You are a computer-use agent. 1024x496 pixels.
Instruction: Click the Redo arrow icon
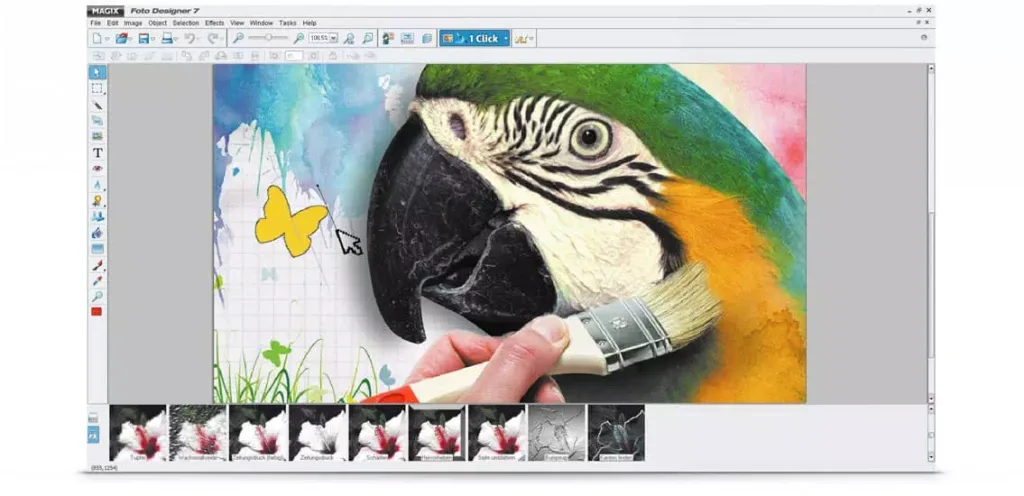pyautogui.click(x=212, y=39)
